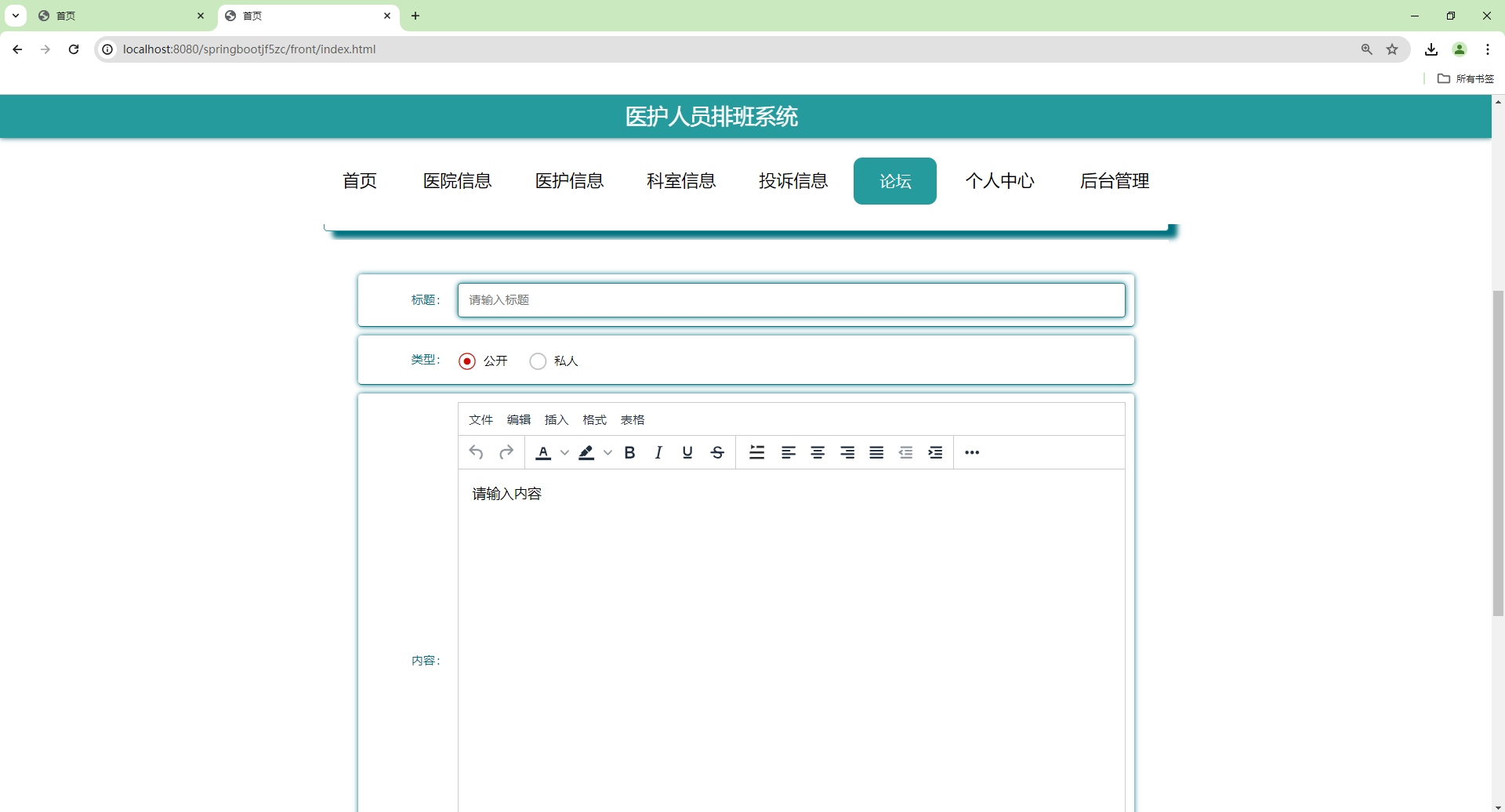Close the active 首页 browser tab

pos(387,16)
